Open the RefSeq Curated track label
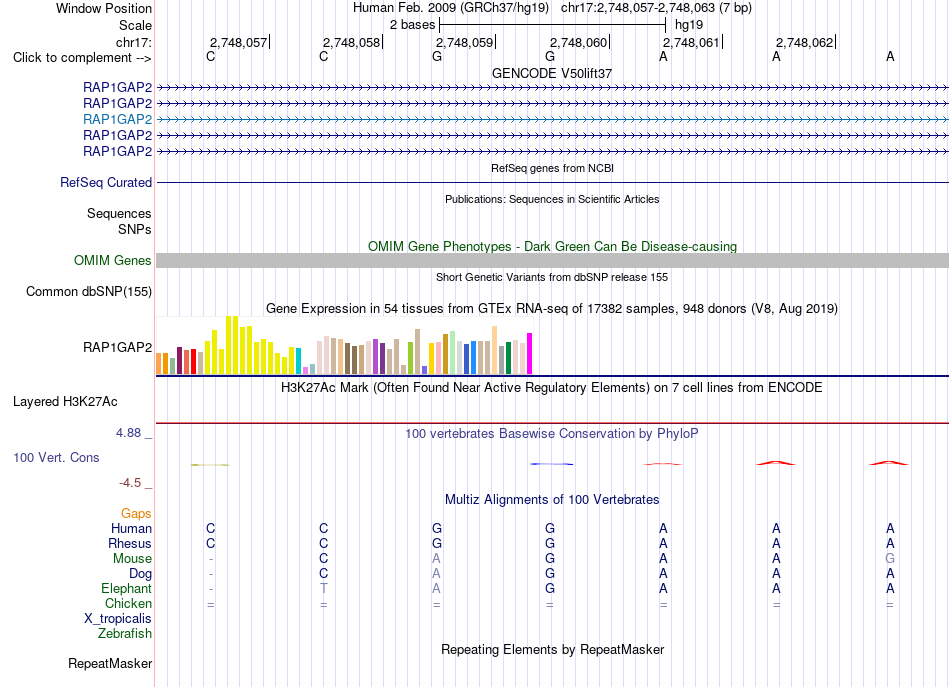 [106, 182]
